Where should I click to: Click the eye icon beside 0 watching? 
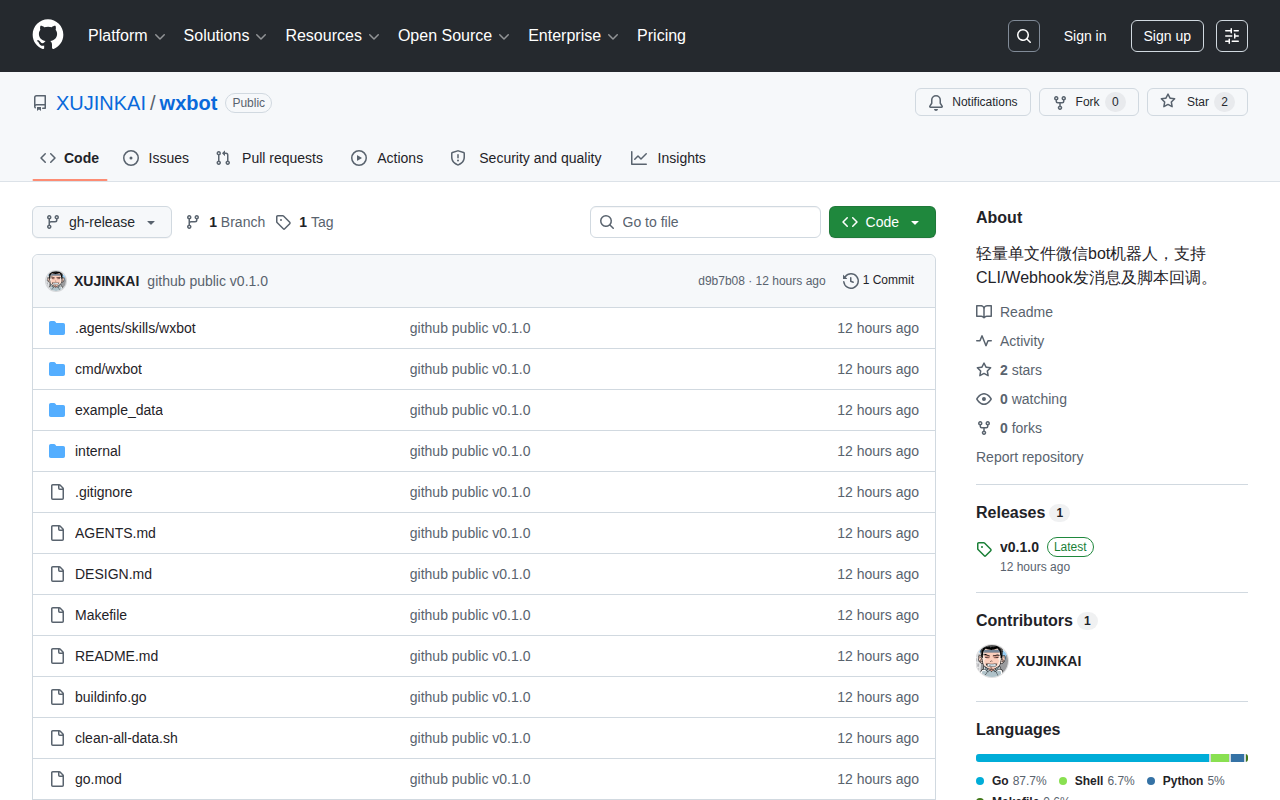coord(984,399)
